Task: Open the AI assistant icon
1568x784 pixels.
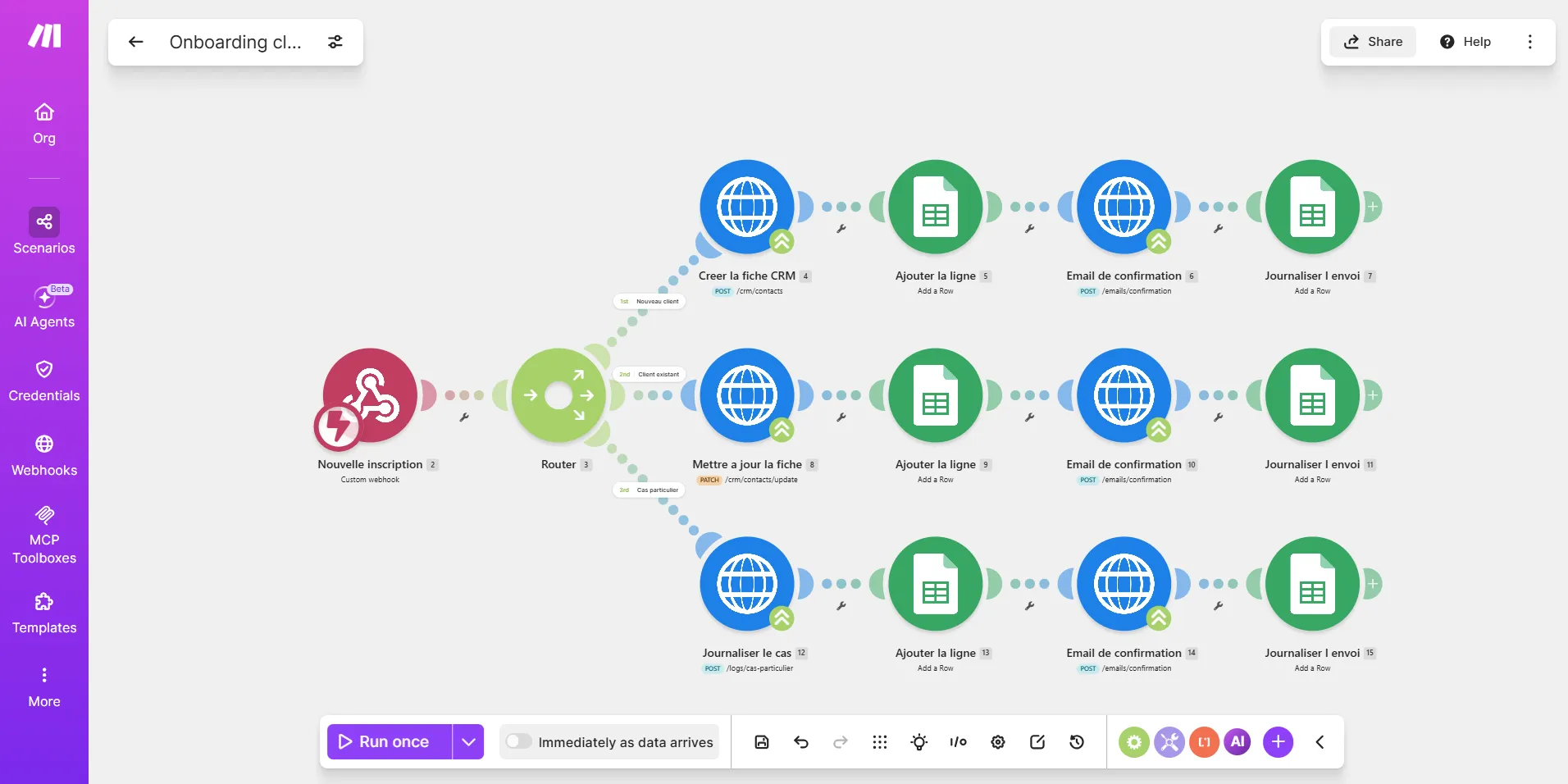Action: click(1238, 742)
